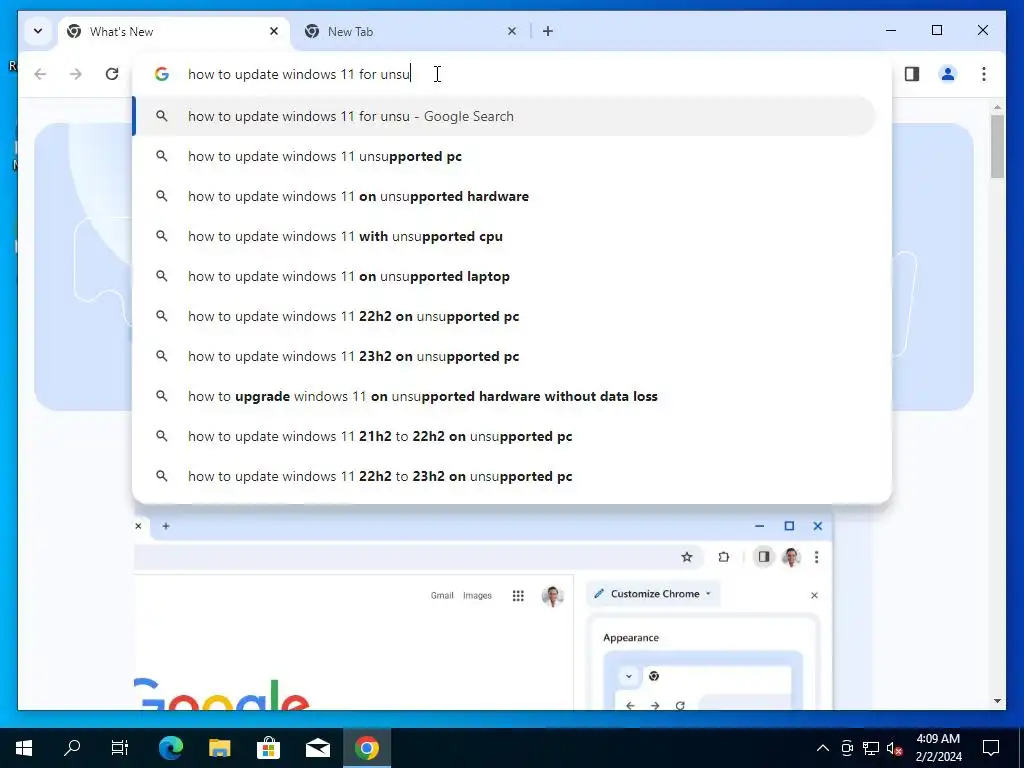This screenshot has width=1024, height=768.
Task: Click the muted volume tray icon
Action: (894, 748)
